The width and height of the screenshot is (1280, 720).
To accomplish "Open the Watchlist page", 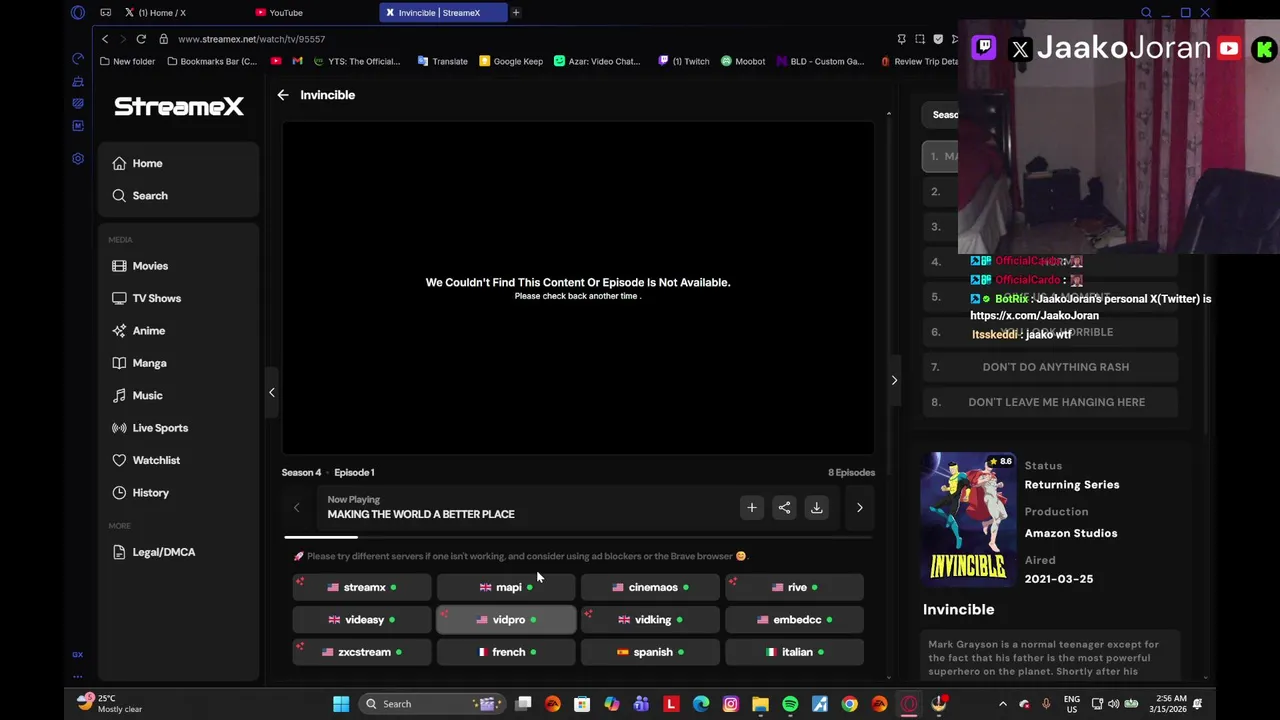I will coord(179,460).
